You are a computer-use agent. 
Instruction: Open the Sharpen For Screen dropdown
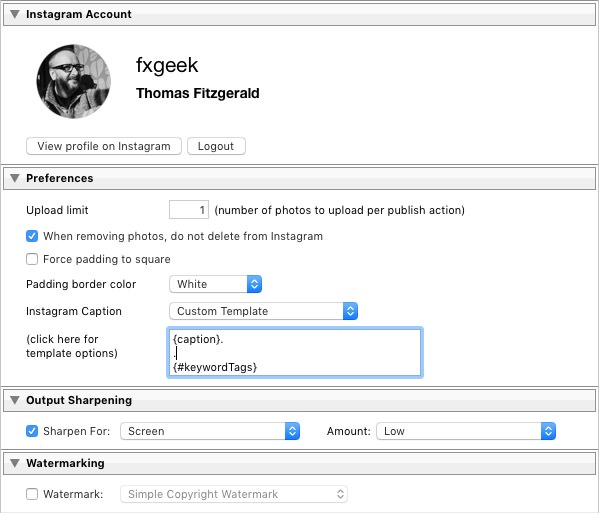pos(210,431)
